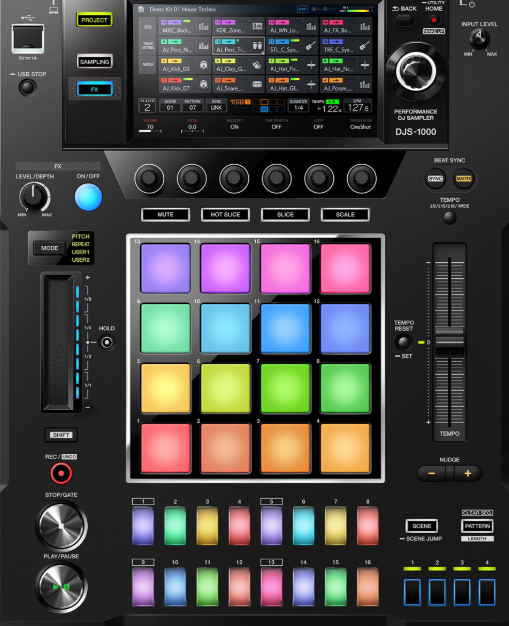509x626 pixels.
Task: Toggle the blue FX ON/OFF button
Action: point(88,197)
